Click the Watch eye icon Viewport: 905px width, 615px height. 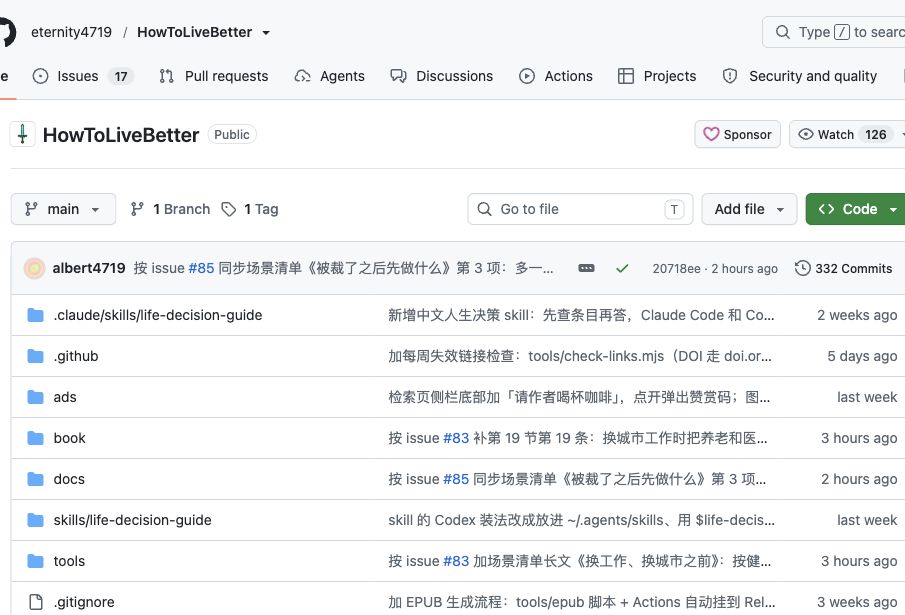coord(806,134)
